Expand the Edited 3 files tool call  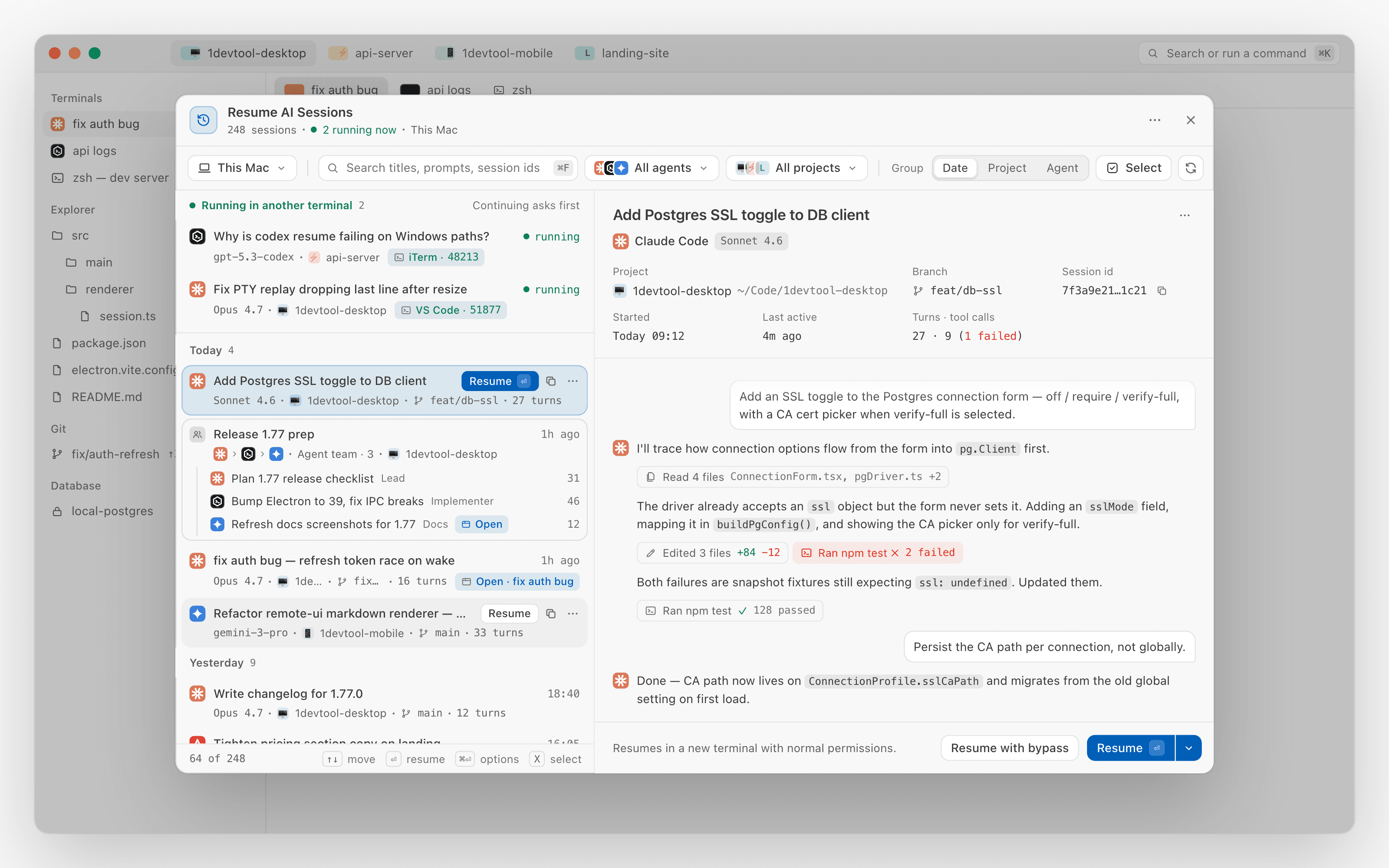coord(712,553)
